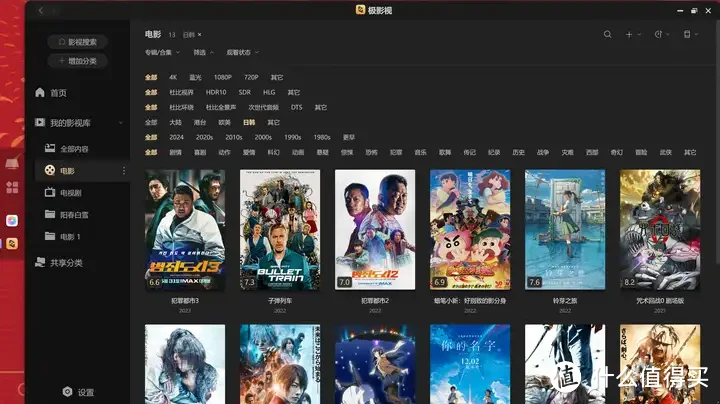Click the 影视搜索 search button
The image size is (720, 404).
tap(78, 42)
